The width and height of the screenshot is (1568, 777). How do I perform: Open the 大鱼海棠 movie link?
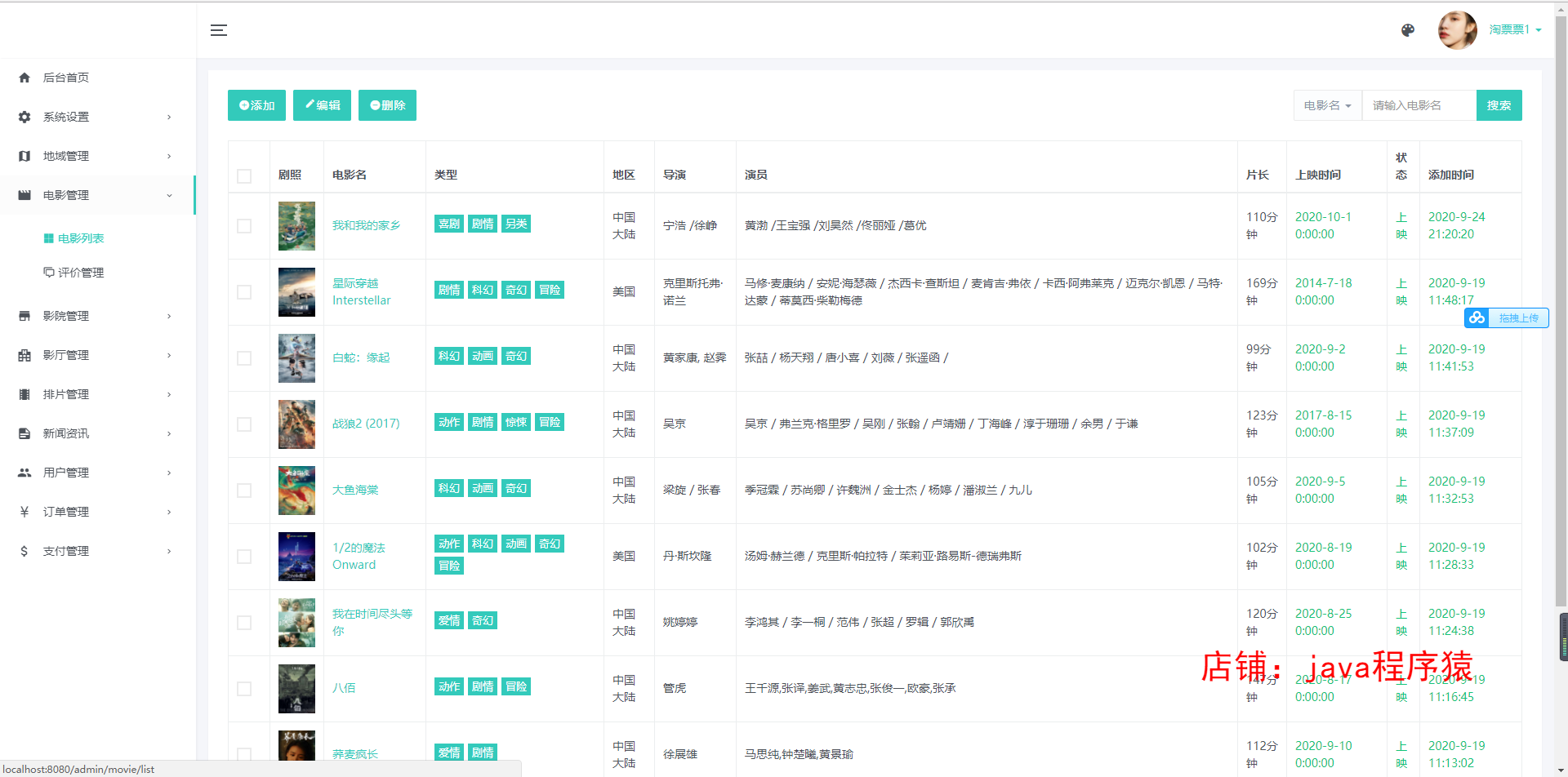(x=355, y=490)
